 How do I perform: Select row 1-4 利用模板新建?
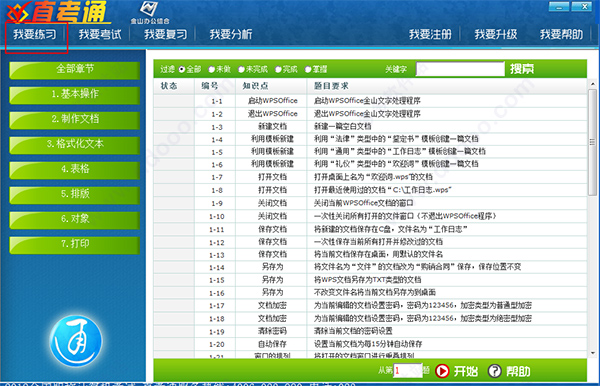370,139
